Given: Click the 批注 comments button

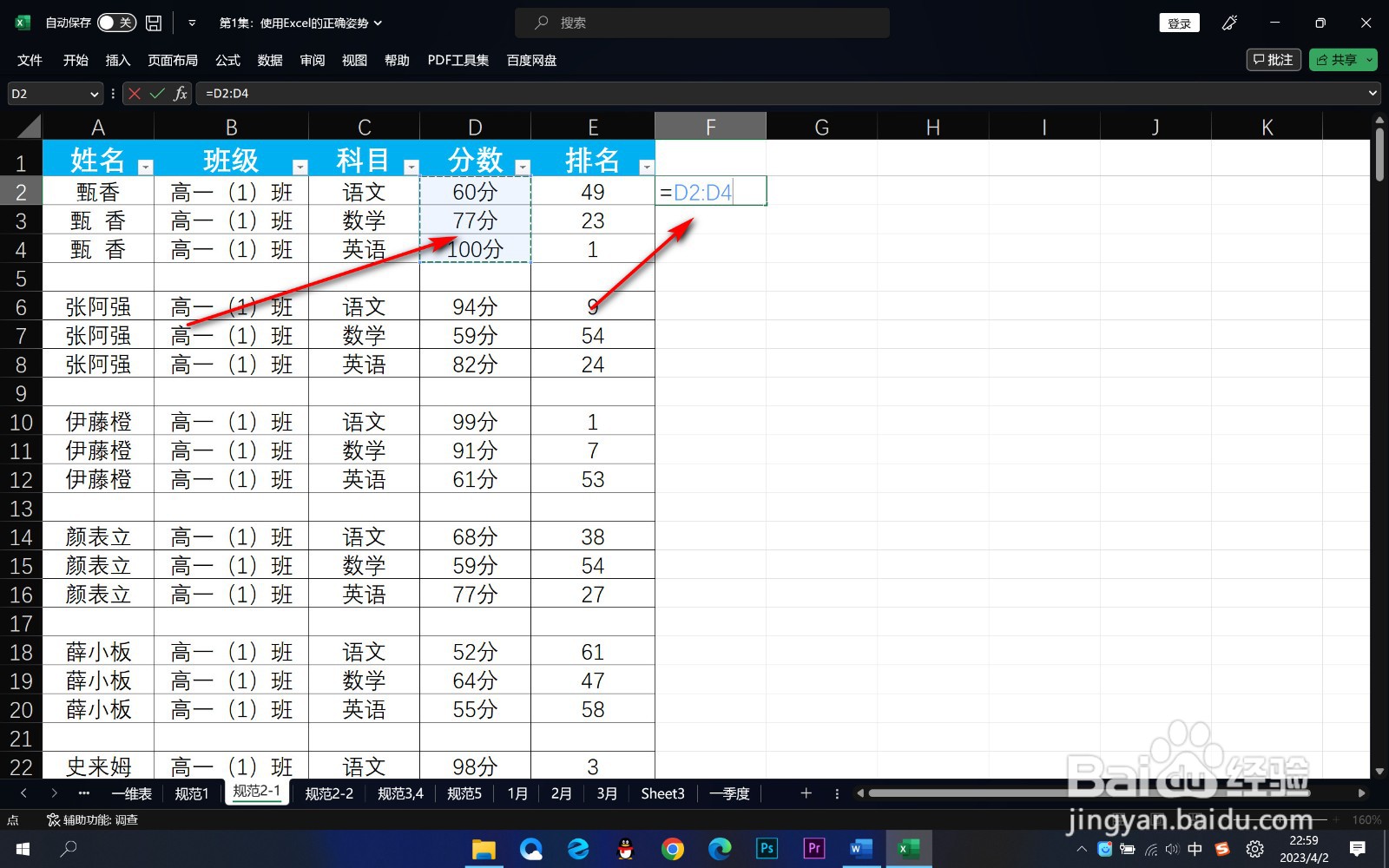Looking at the screenshot, I should [x=1274, y=60].
